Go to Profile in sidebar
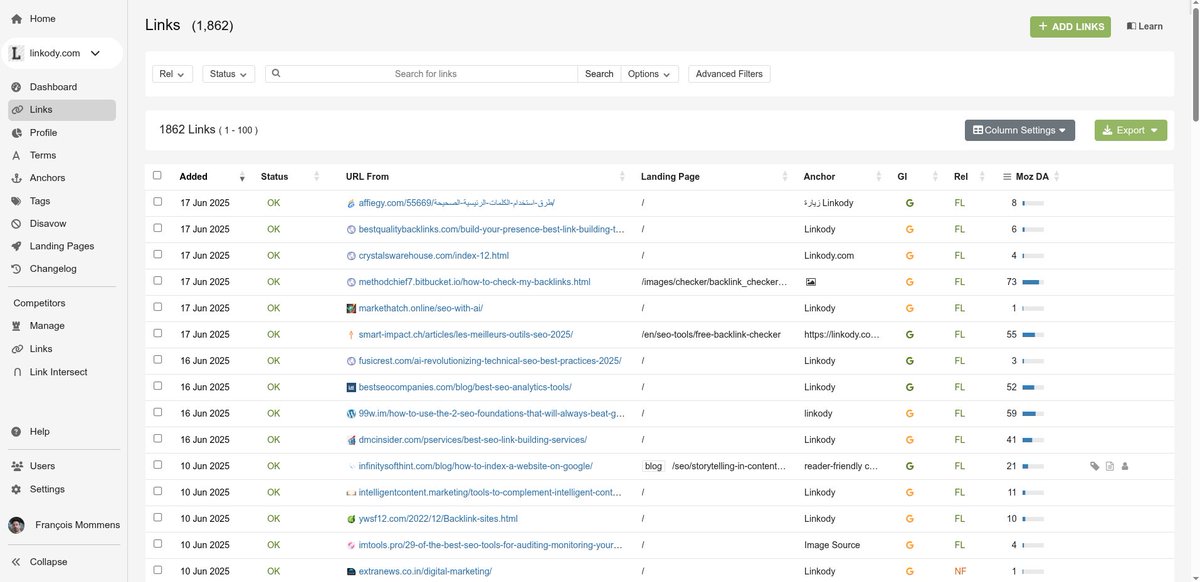Screen dimensions: 1200x582 (43, 132)
